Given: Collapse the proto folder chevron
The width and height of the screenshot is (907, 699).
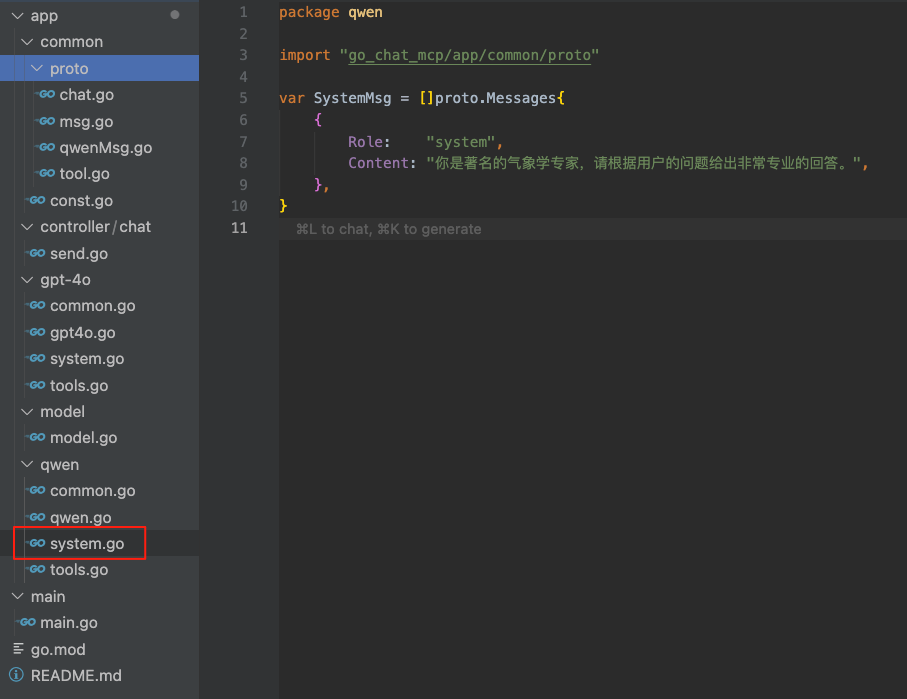Looking at the screenshot, I should tap(37, 69).
